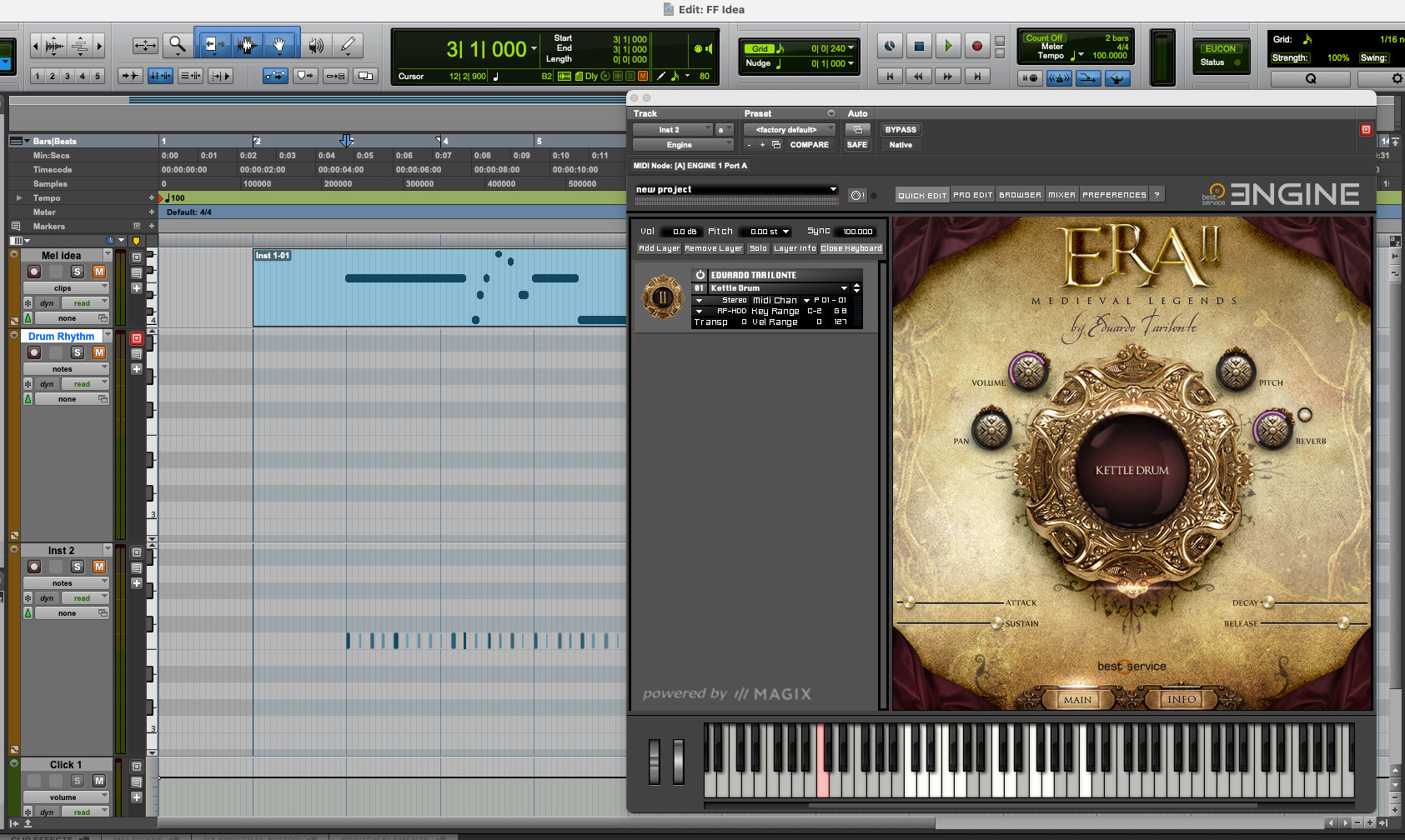Click the Stop transport button
The image size is (1405, 840).
(918, 47)
